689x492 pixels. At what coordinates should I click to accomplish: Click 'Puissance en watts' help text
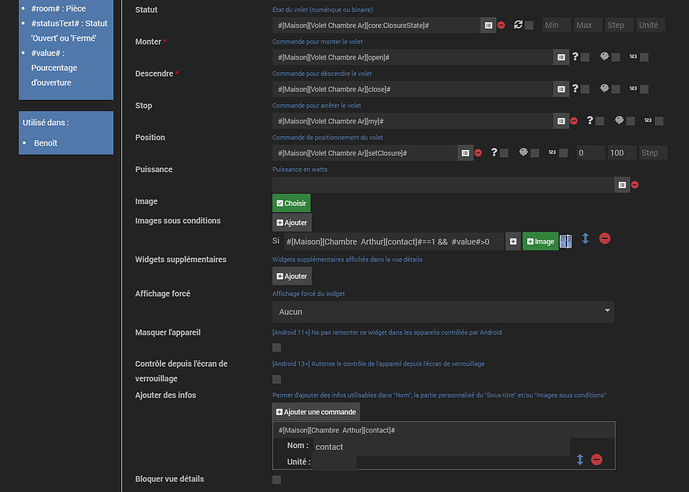pyautogui.click(x=300, y=170)
